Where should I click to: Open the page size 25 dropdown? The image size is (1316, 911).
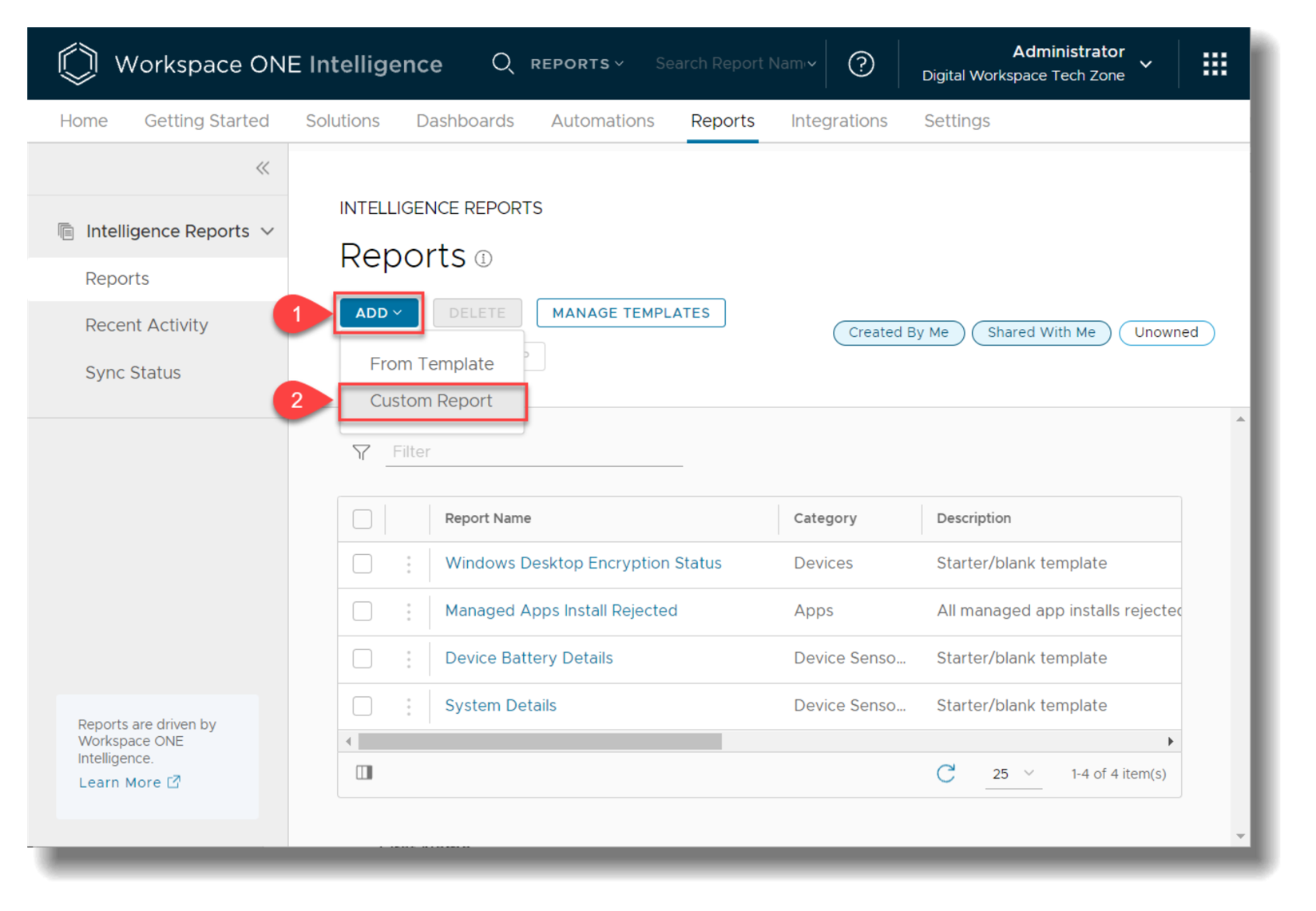click(1013, 773)
